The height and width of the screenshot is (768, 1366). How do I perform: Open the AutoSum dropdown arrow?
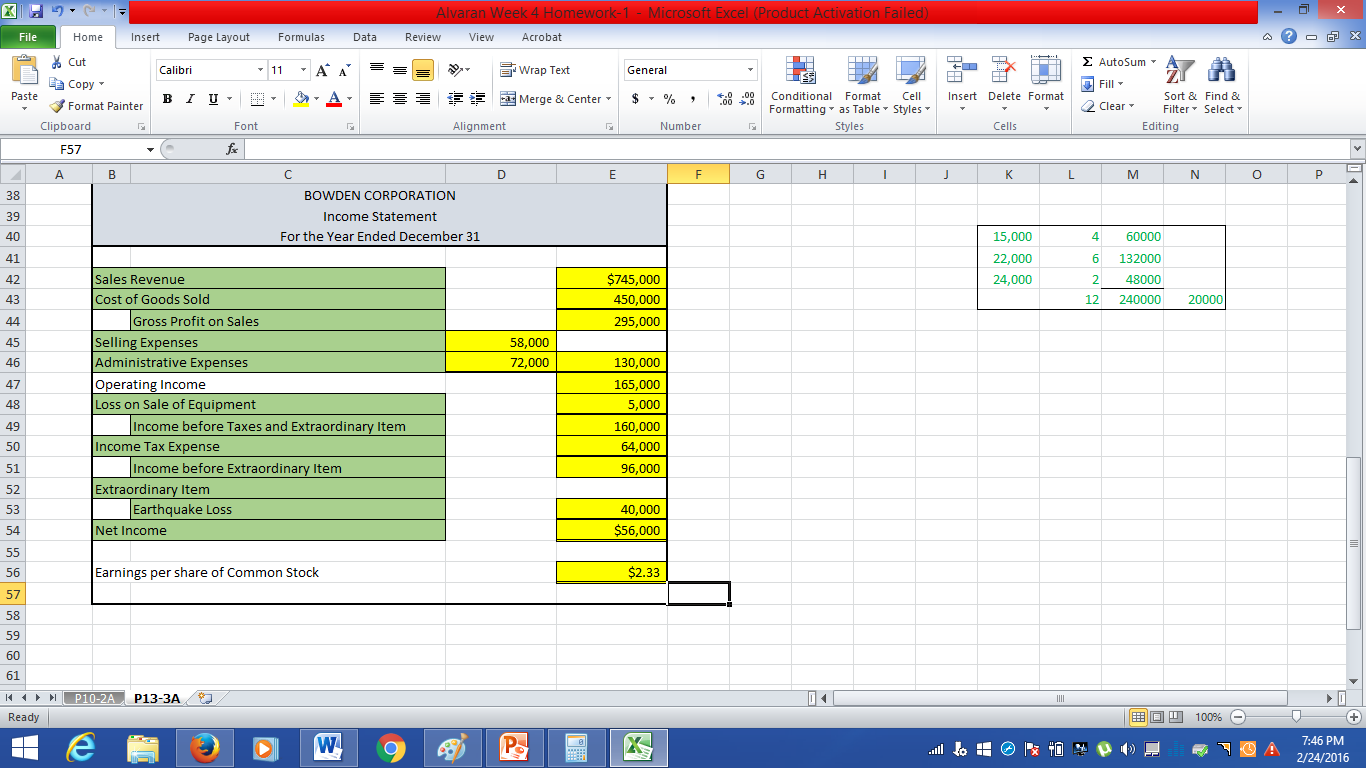pos(1152,62)
